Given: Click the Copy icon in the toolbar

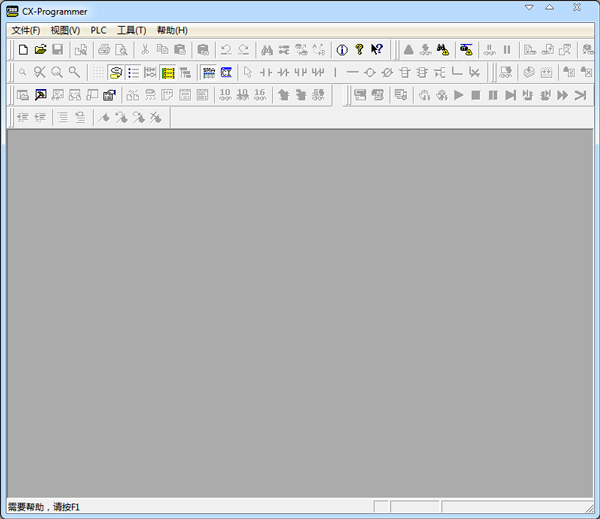Looking at the screenshot, I should (162, 50).
